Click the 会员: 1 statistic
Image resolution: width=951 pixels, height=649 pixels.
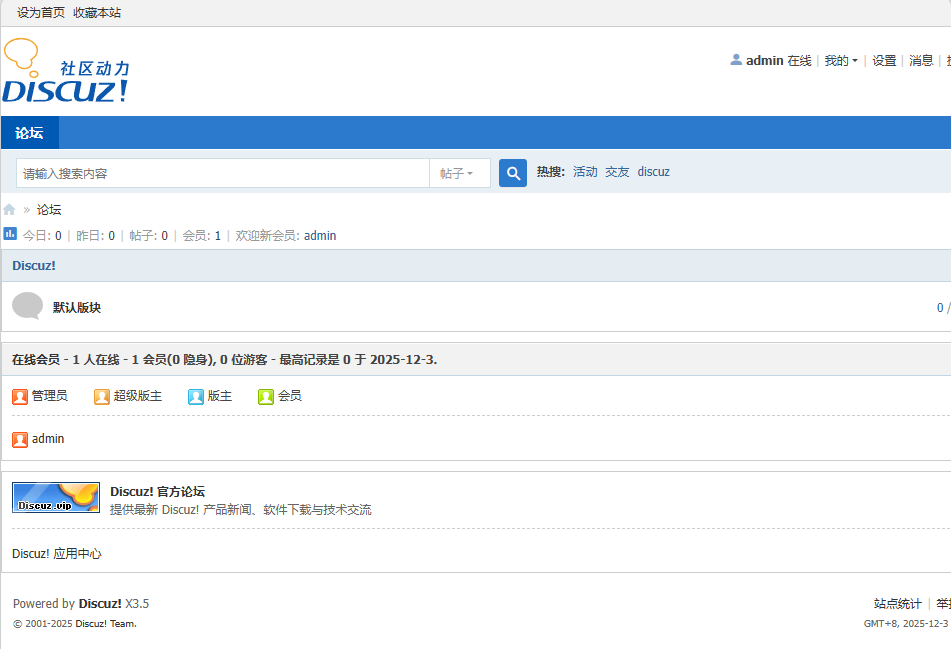pos(201,235)
